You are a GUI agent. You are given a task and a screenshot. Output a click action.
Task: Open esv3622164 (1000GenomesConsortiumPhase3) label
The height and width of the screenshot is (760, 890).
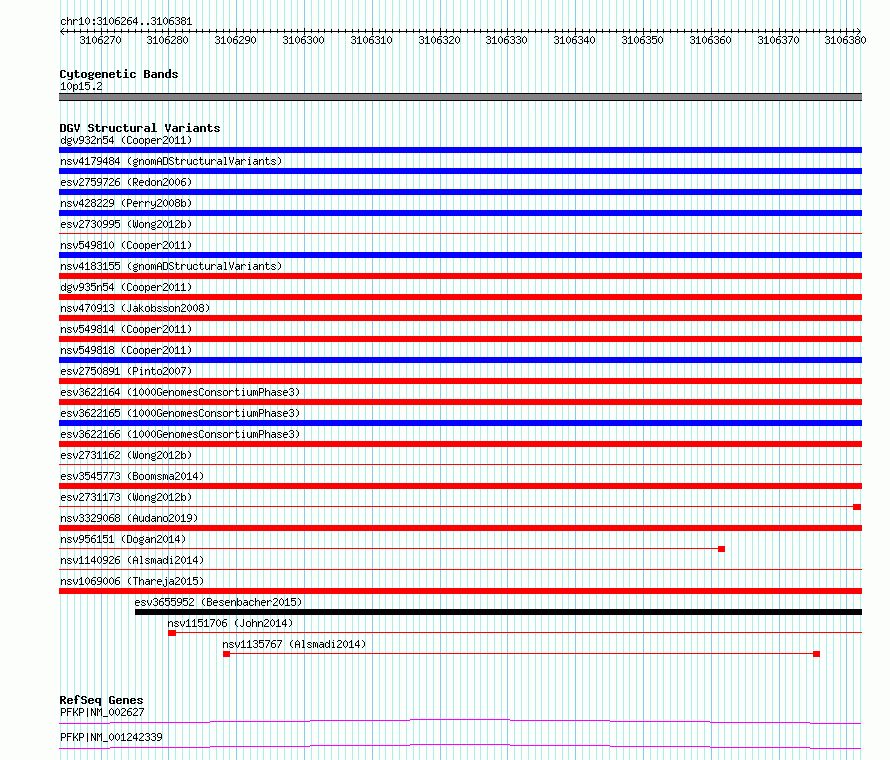[180, 392]
